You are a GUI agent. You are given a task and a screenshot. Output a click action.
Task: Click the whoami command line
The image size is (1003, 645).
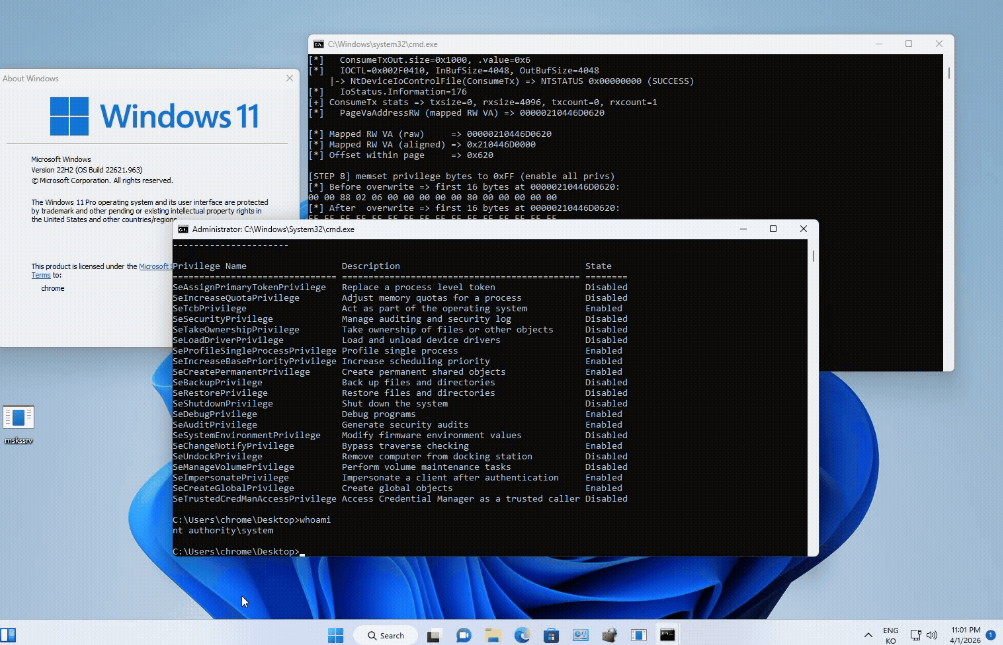(251, 520)
